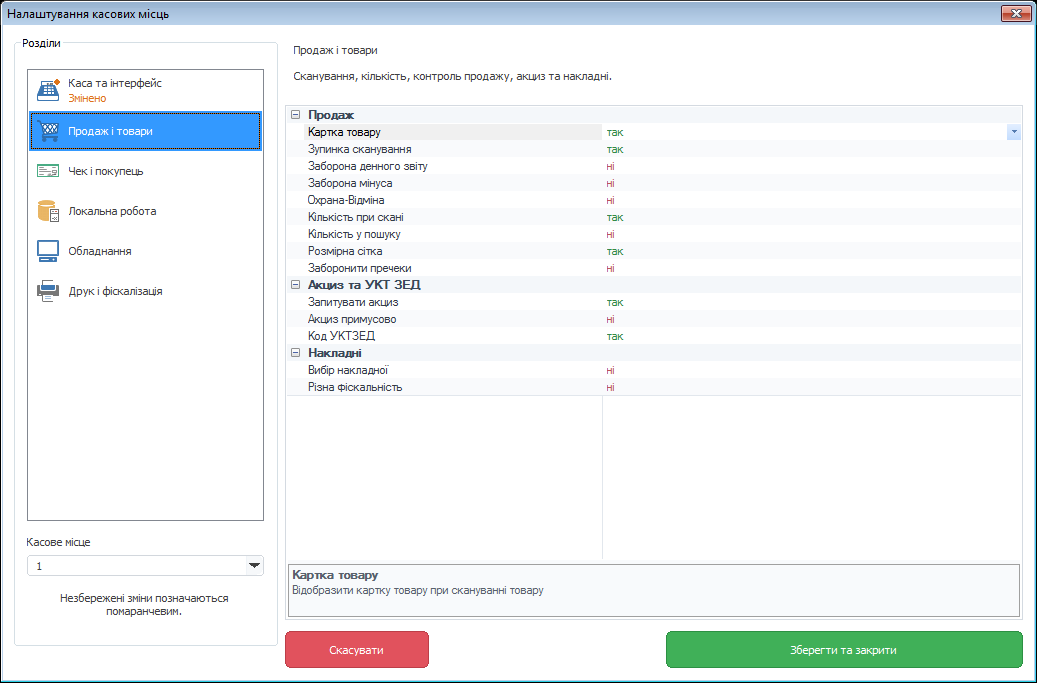Click Різна фіскальність value ні
Image resolution: width=1037 pixels, height=683 pixels.
tap(610, 387)
